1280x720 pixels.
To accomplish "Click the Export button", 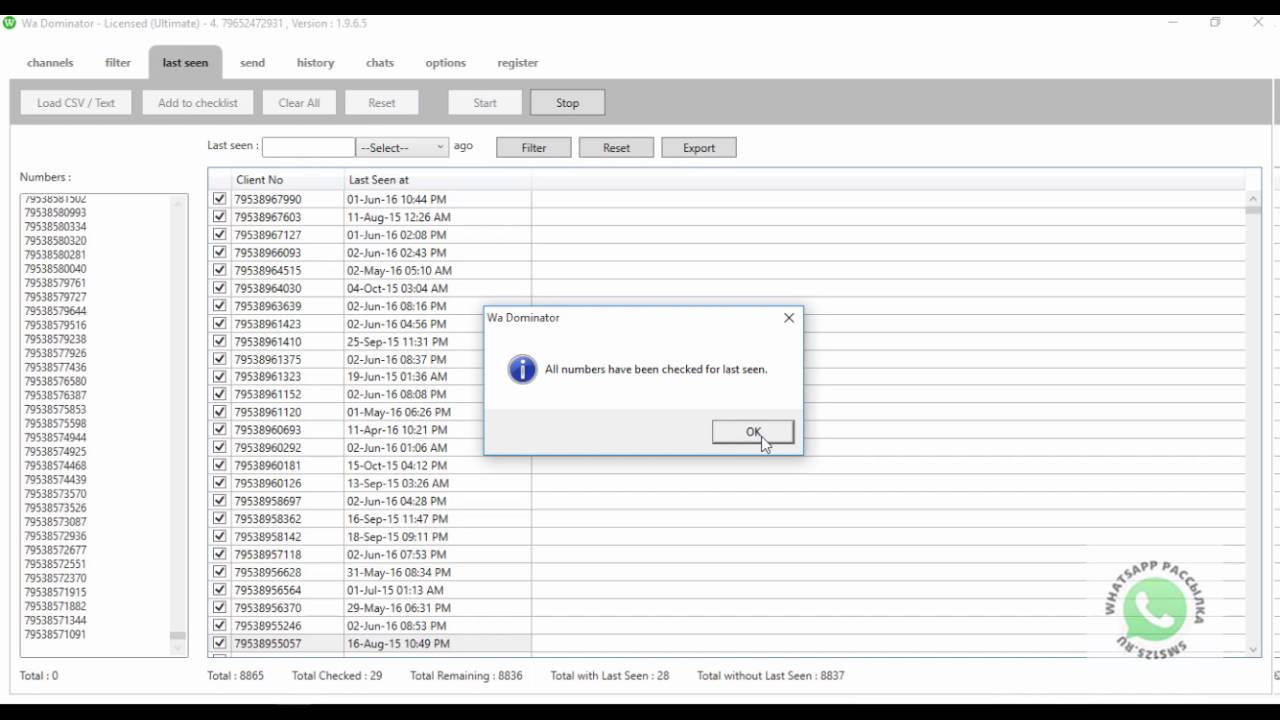I will (698, 146).
